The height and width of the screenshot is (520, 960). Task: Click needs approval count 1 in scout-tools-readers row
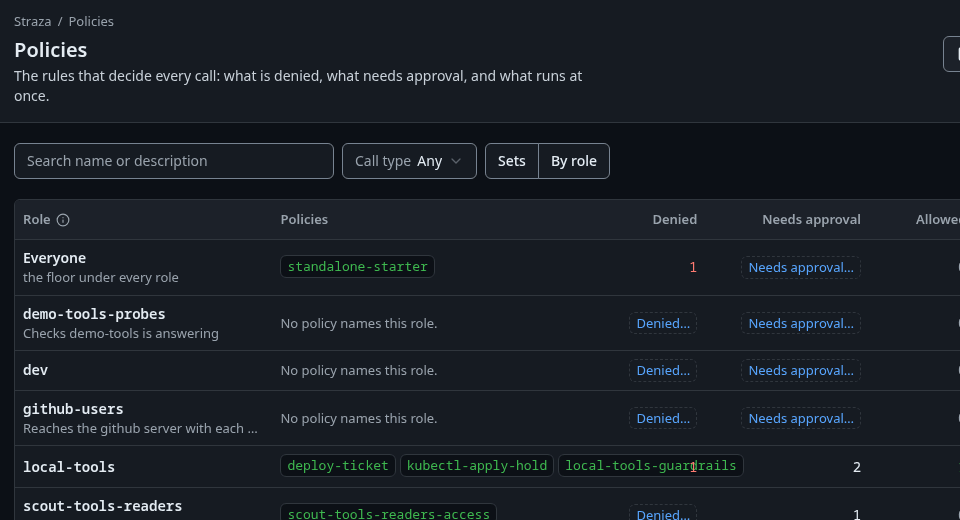[x=857, y=514]
